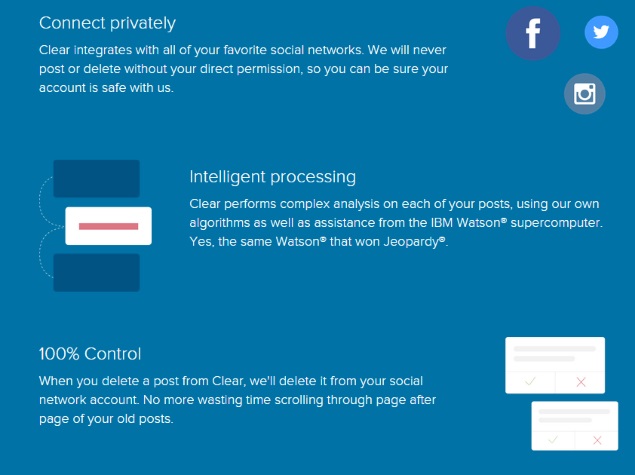Image resolution: width=635 pixels, height=475 pixels.
Task: Click the top dark blue block illustration
Action: [x=96, y=179]
